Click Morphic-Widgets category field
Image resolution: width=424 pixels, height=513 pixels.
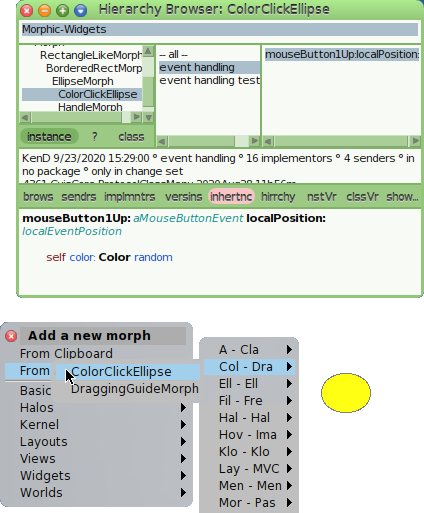[x=220, y=29]
